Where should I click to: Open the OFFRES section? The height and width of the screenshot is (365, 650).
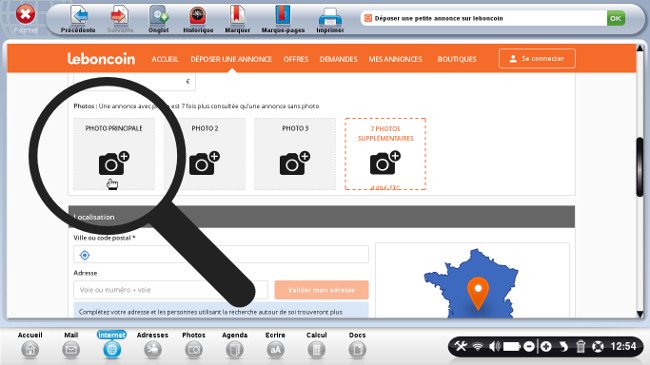click(x=296, y=59)
